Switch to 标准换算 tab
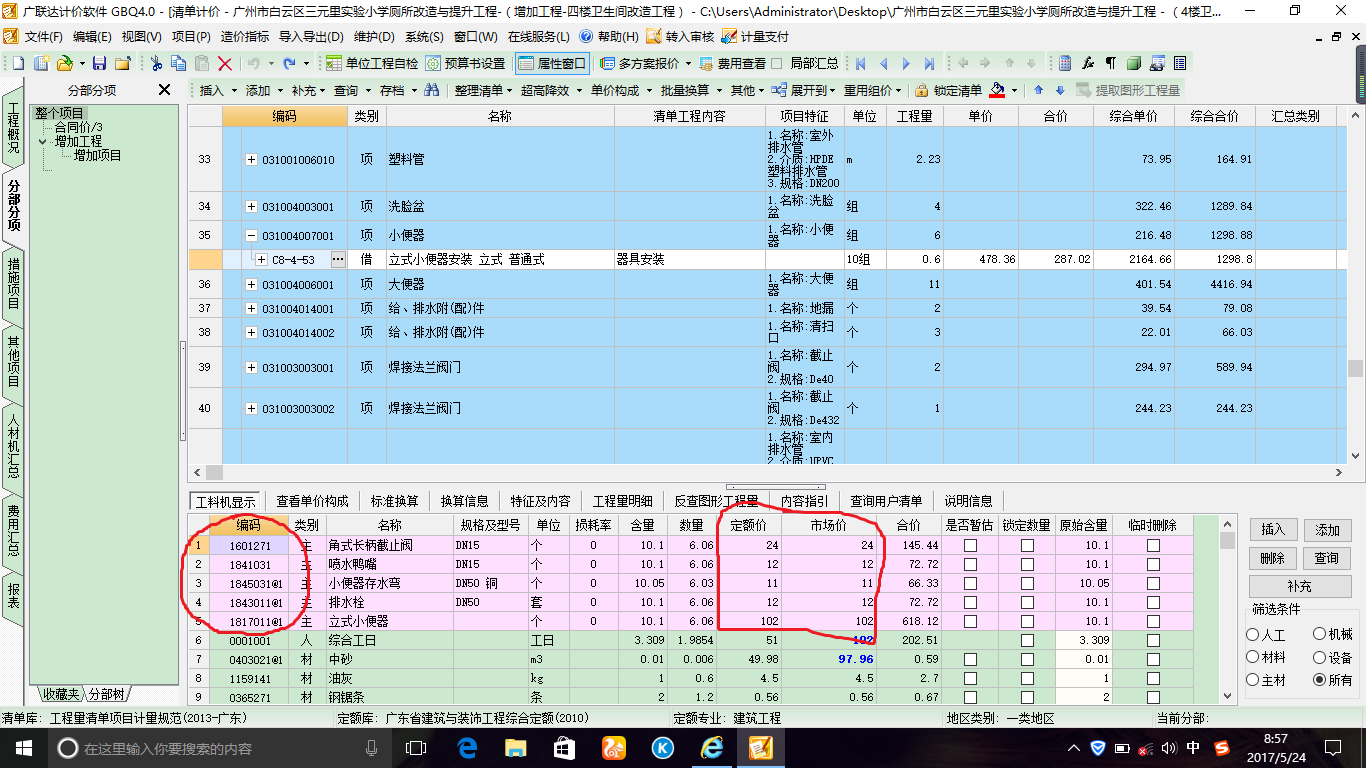Viewport: 1366px width, 768px height. point(394,501)
